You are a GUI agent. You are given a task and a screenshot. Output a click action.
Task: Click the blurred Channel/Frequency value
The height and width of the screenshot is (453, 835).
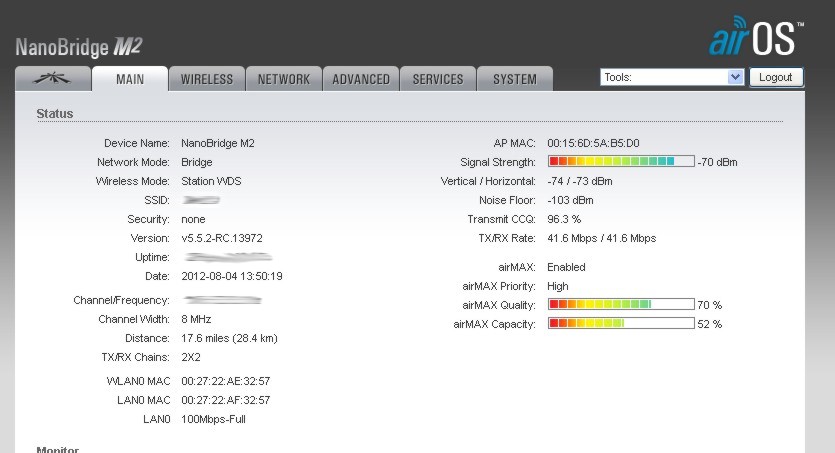pyautogui.click(x=223, y=300)
